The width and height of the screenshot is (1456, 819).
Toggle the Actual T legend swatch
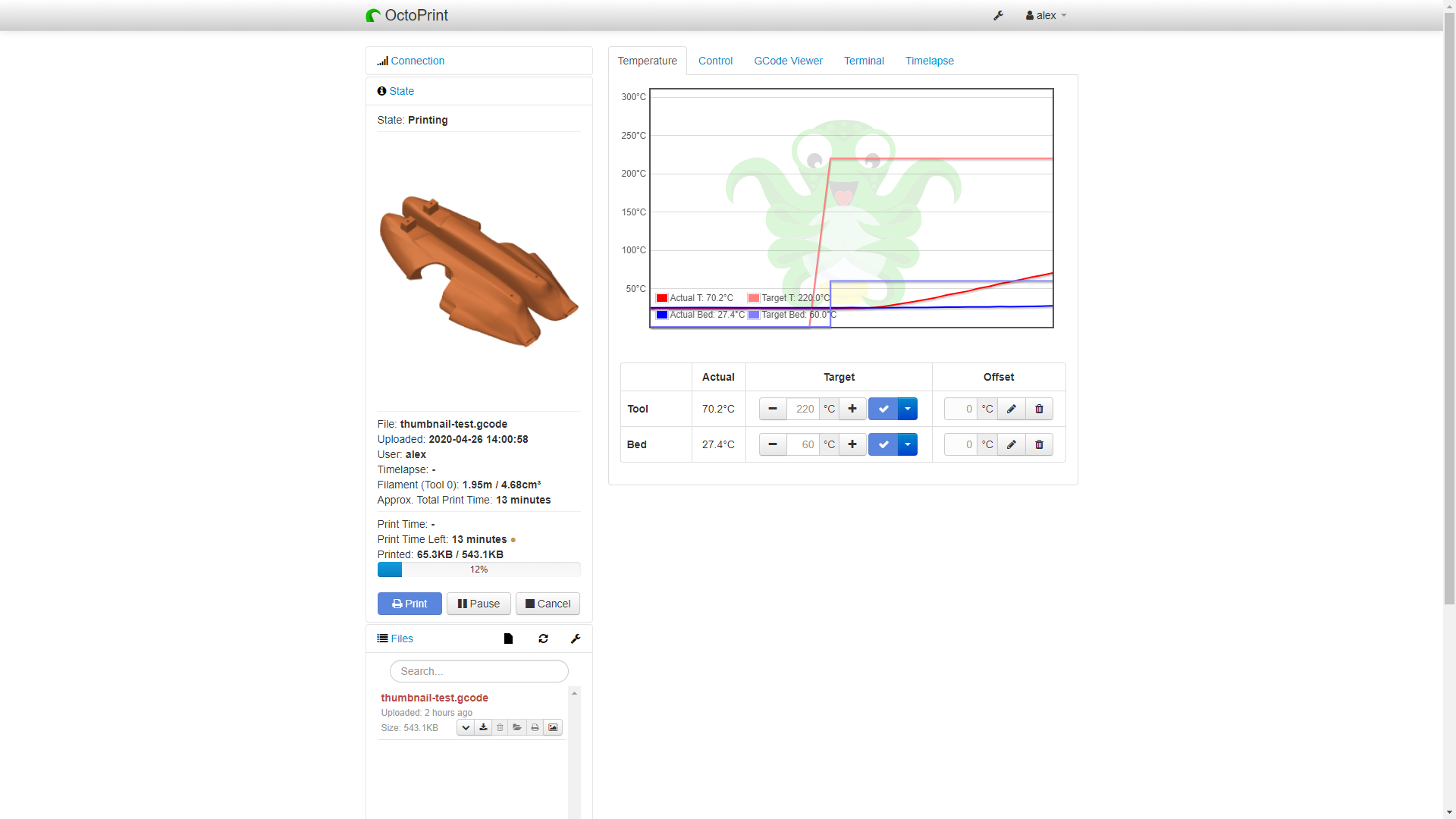pos(662,298)
